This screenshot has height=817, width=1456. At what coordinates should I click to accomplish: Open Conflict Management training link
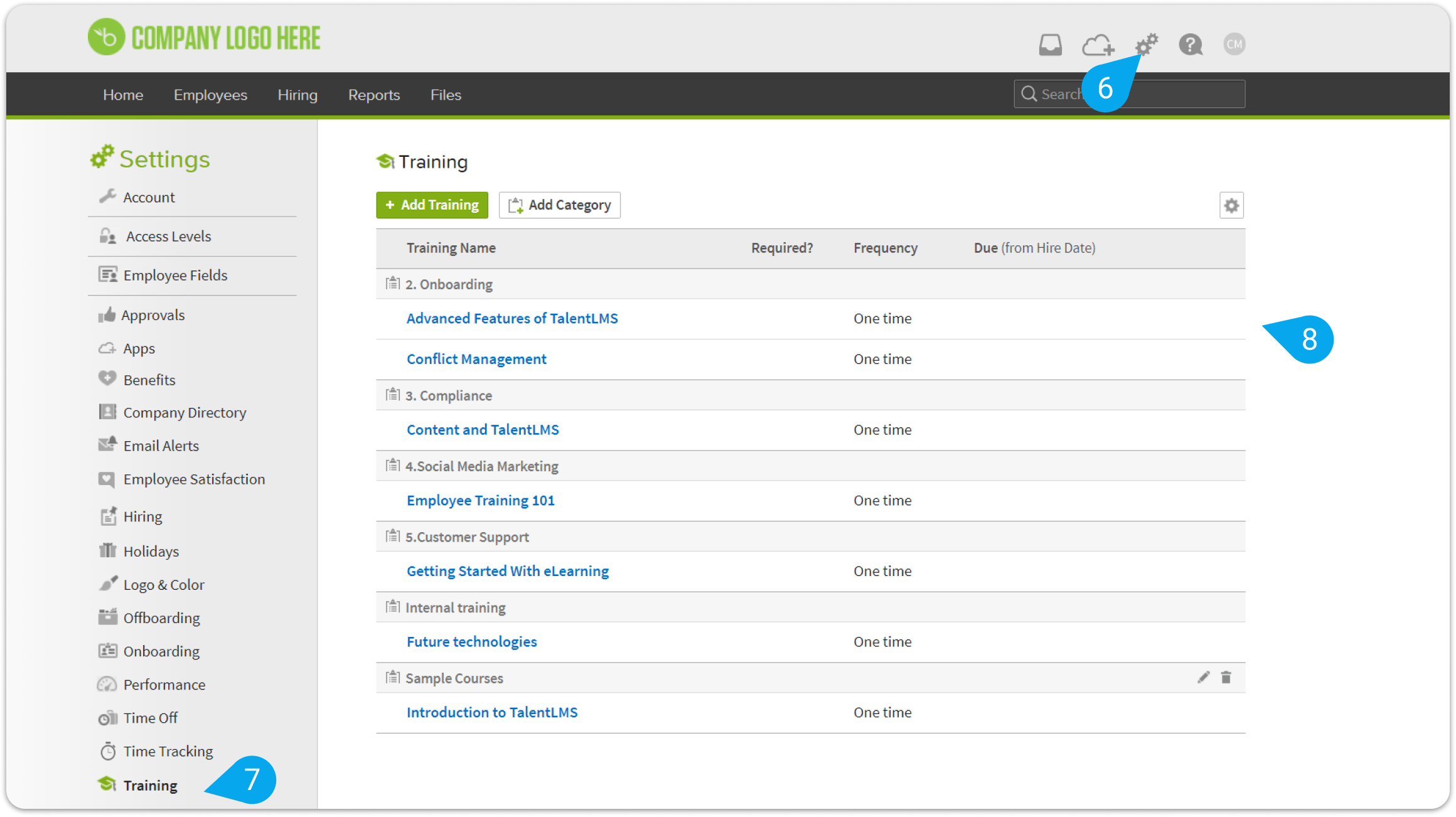(476, 359)
